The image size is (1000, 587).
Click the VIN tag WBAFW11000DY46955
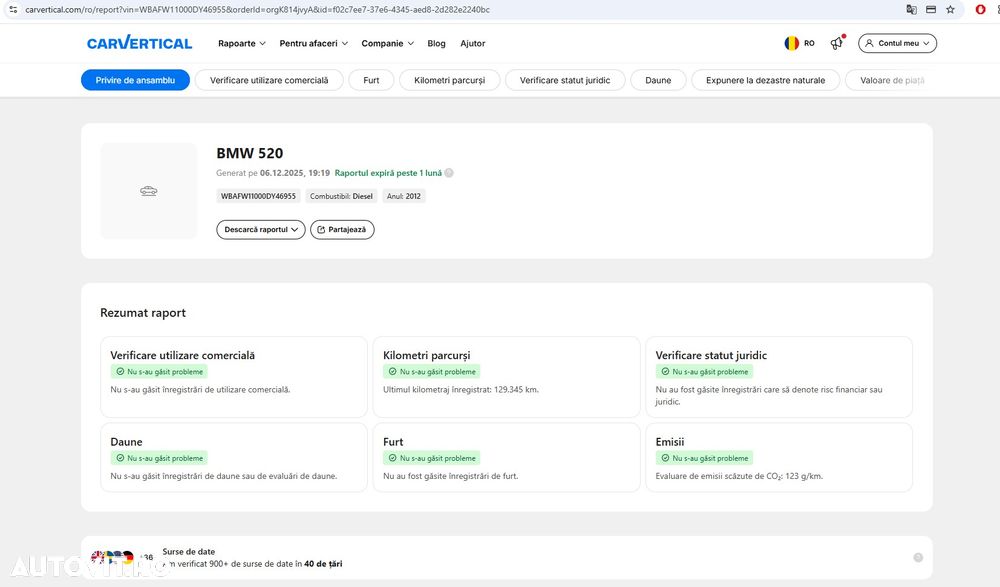point(258,197)
